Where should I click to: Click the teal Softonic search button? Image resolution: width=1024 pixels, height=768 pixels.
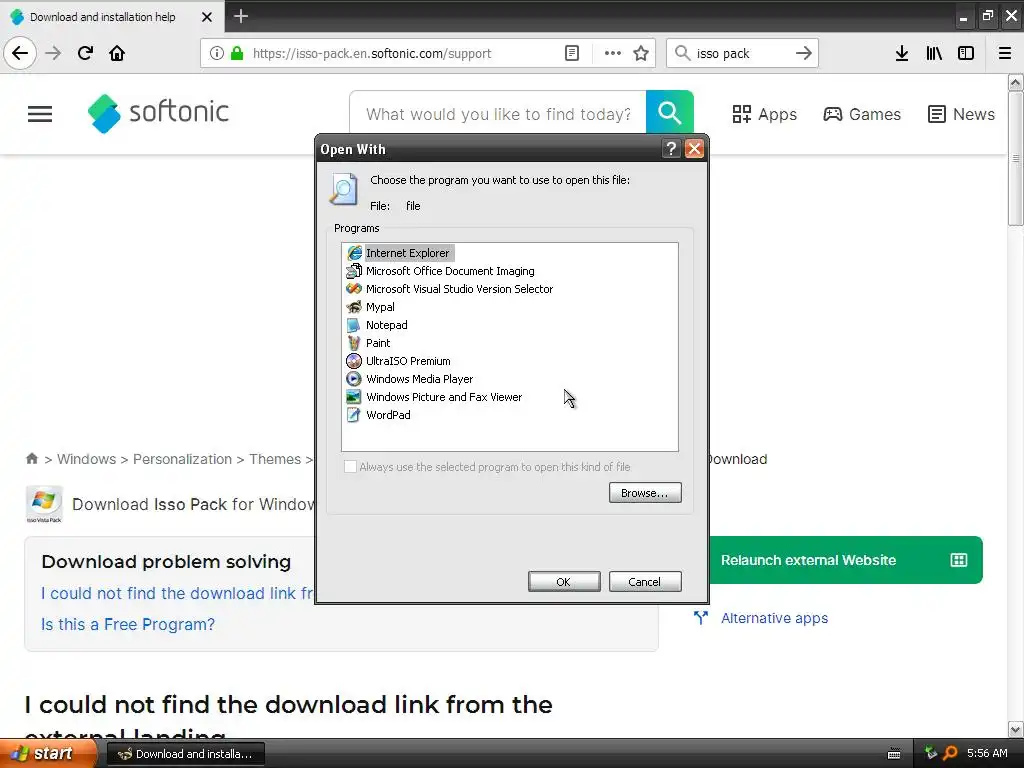(x=669, y=113)
